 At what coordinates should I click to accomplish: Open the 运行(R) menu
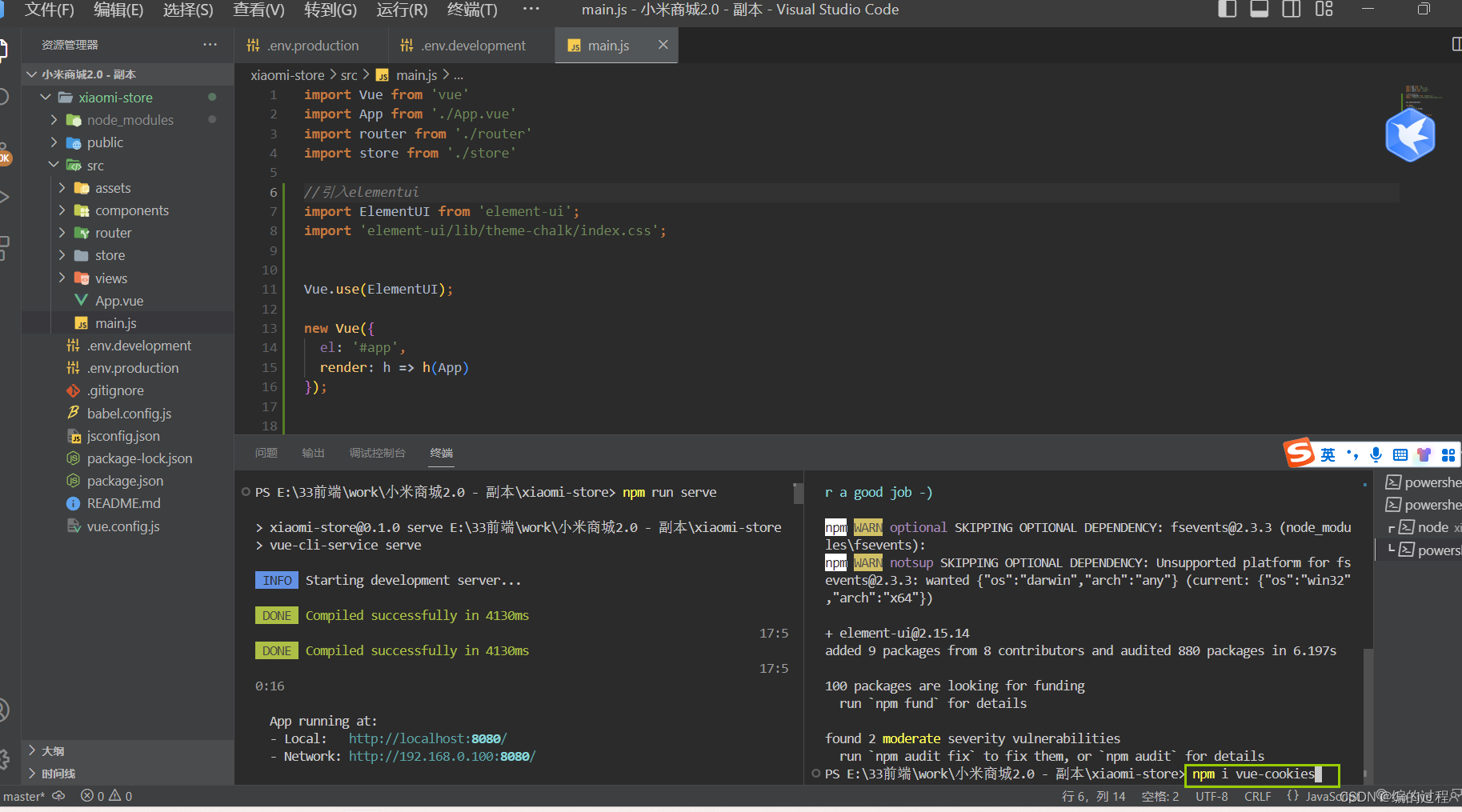click(402, 10)
